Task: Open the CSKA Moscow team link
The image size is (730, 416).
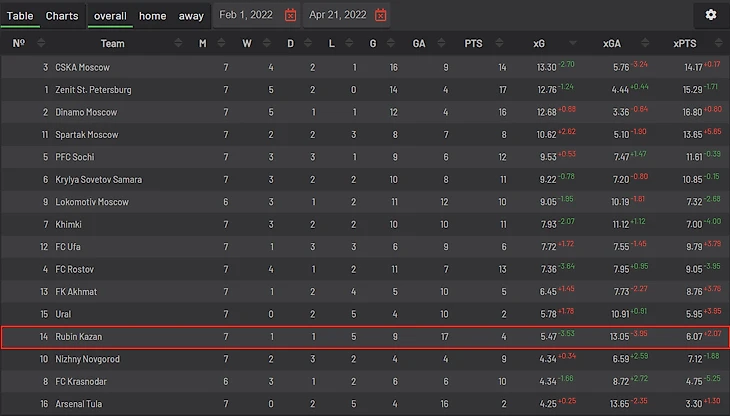Action: pos(82,67)
